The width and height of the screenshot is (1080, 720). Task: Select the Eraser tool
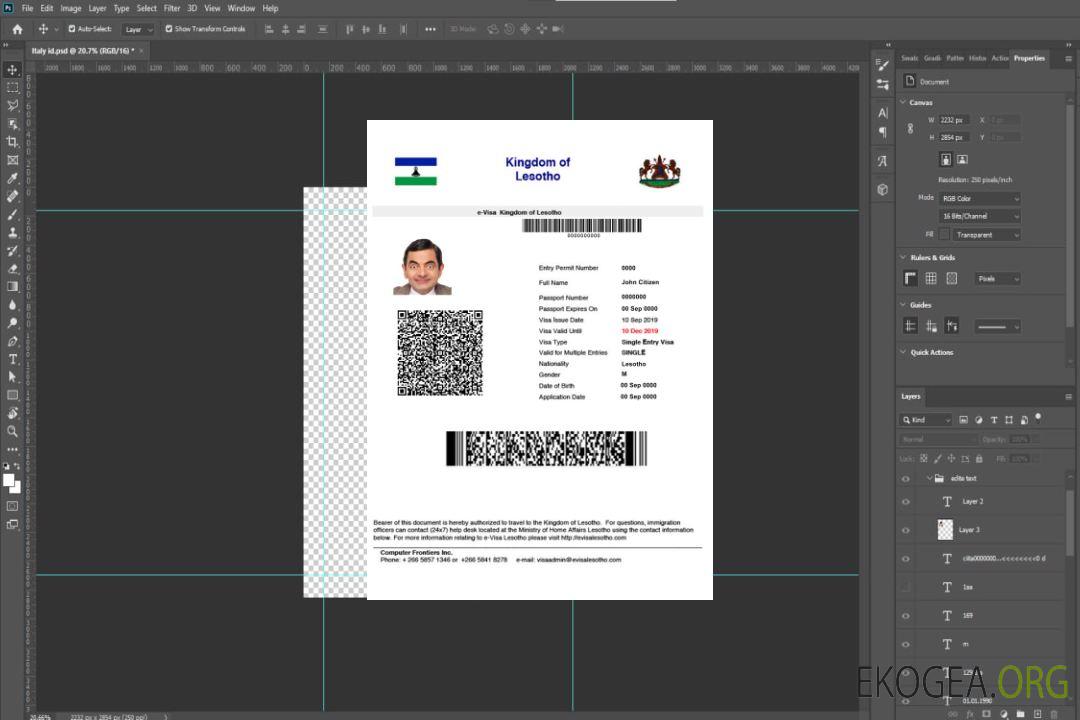click(x=12, y=268)
